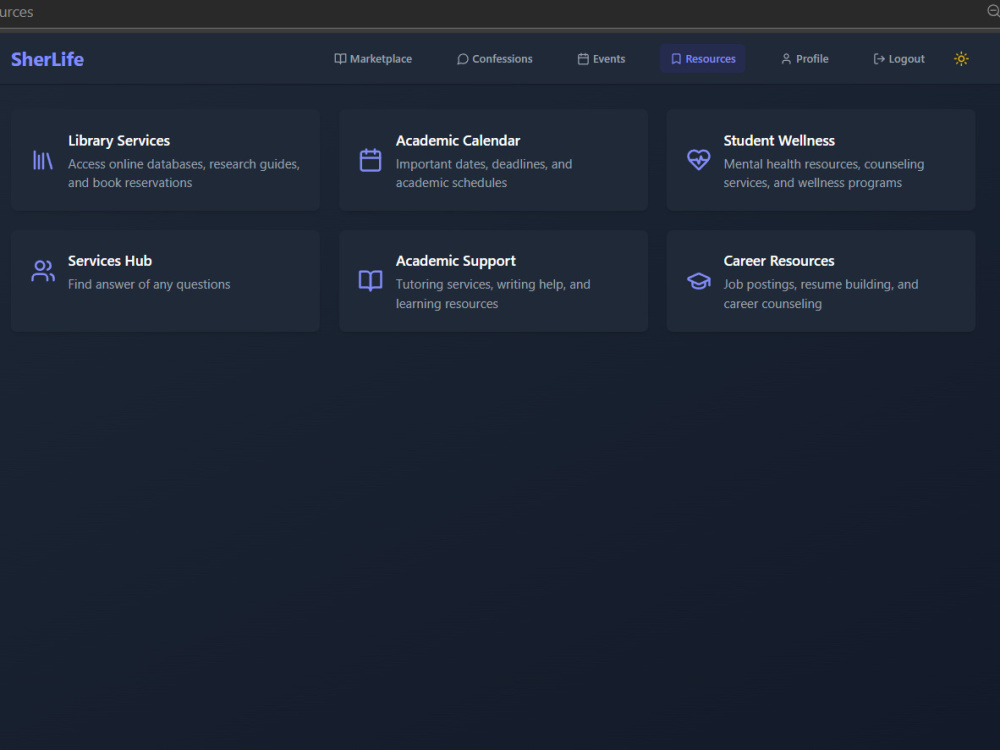Open the Academic Support card title

point(455,261)
